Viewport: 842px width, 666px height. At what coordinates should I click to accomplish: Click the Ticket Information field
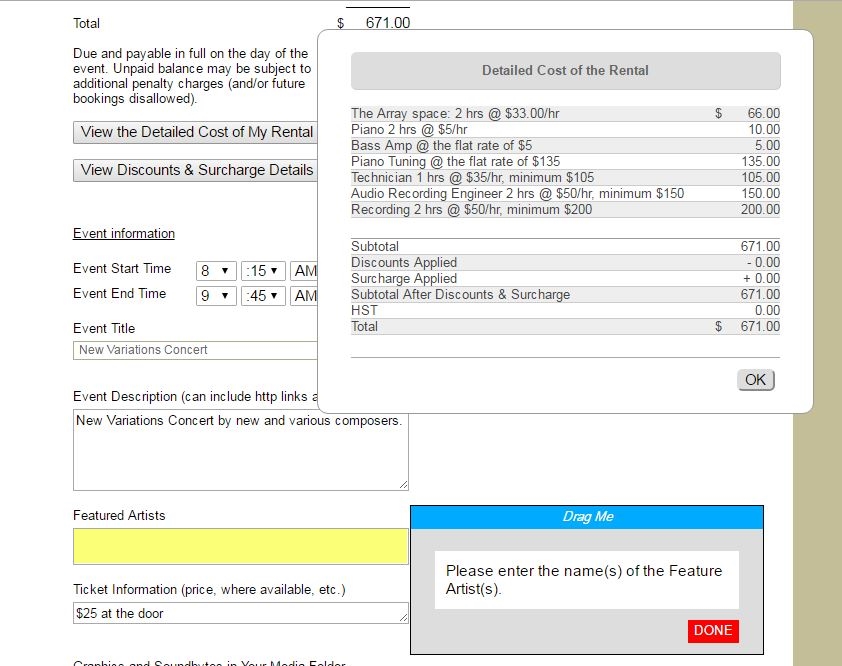[241, 613]
